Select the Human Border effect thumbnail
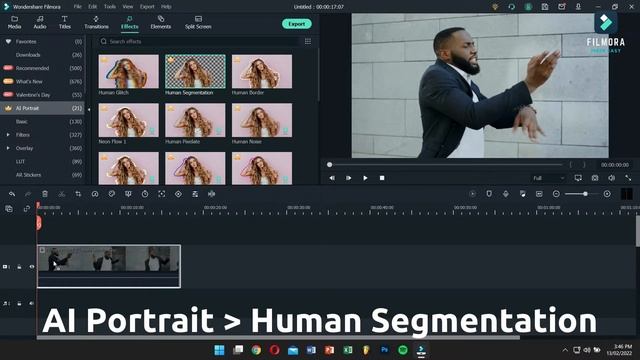640x360 pixels. coord(262,71)
